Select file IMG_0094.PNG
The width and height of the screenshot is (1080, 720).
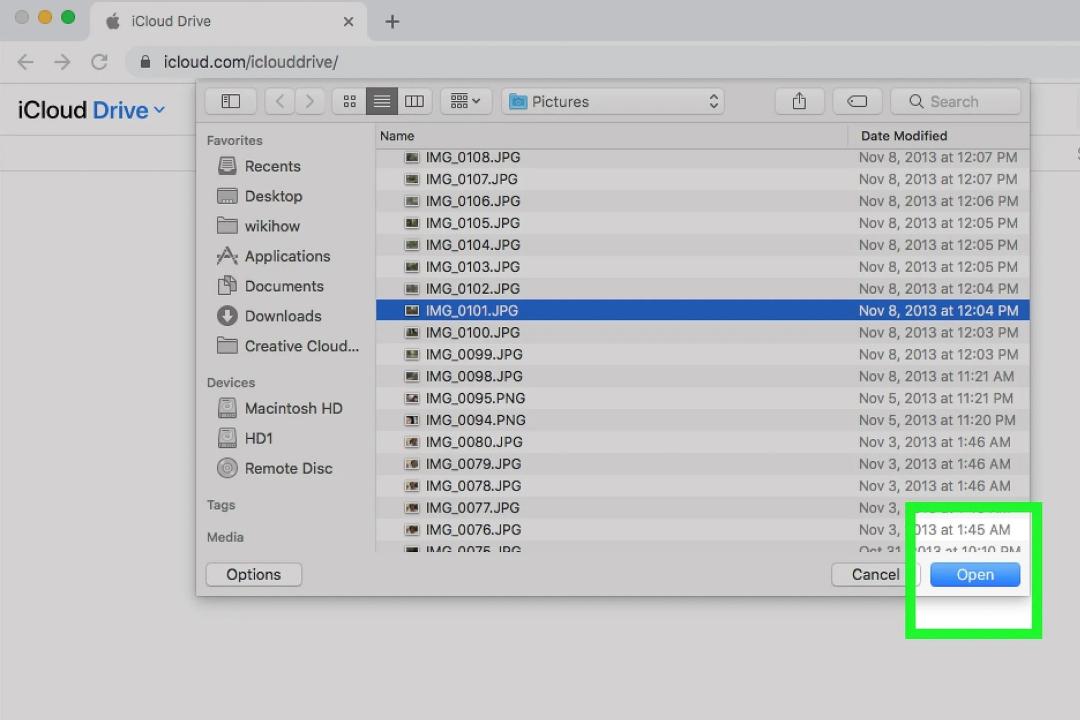(703, 420)
